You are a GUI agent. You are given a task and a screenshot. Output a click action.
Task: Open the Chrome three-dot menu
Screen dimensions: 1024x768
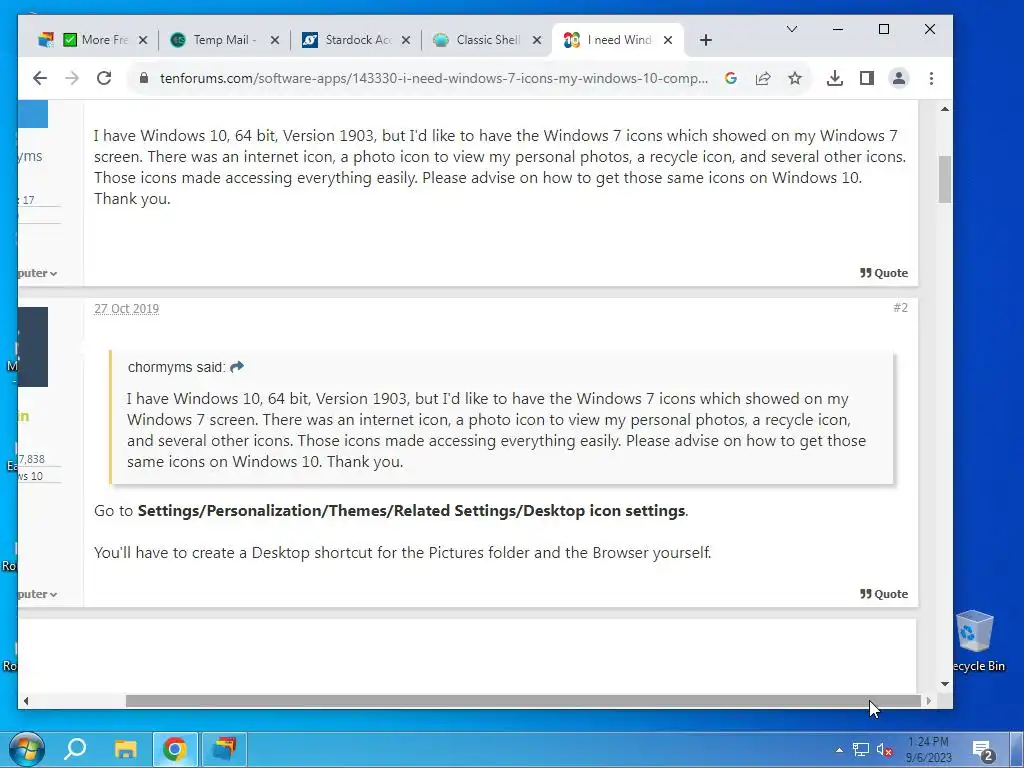(931, 78)
